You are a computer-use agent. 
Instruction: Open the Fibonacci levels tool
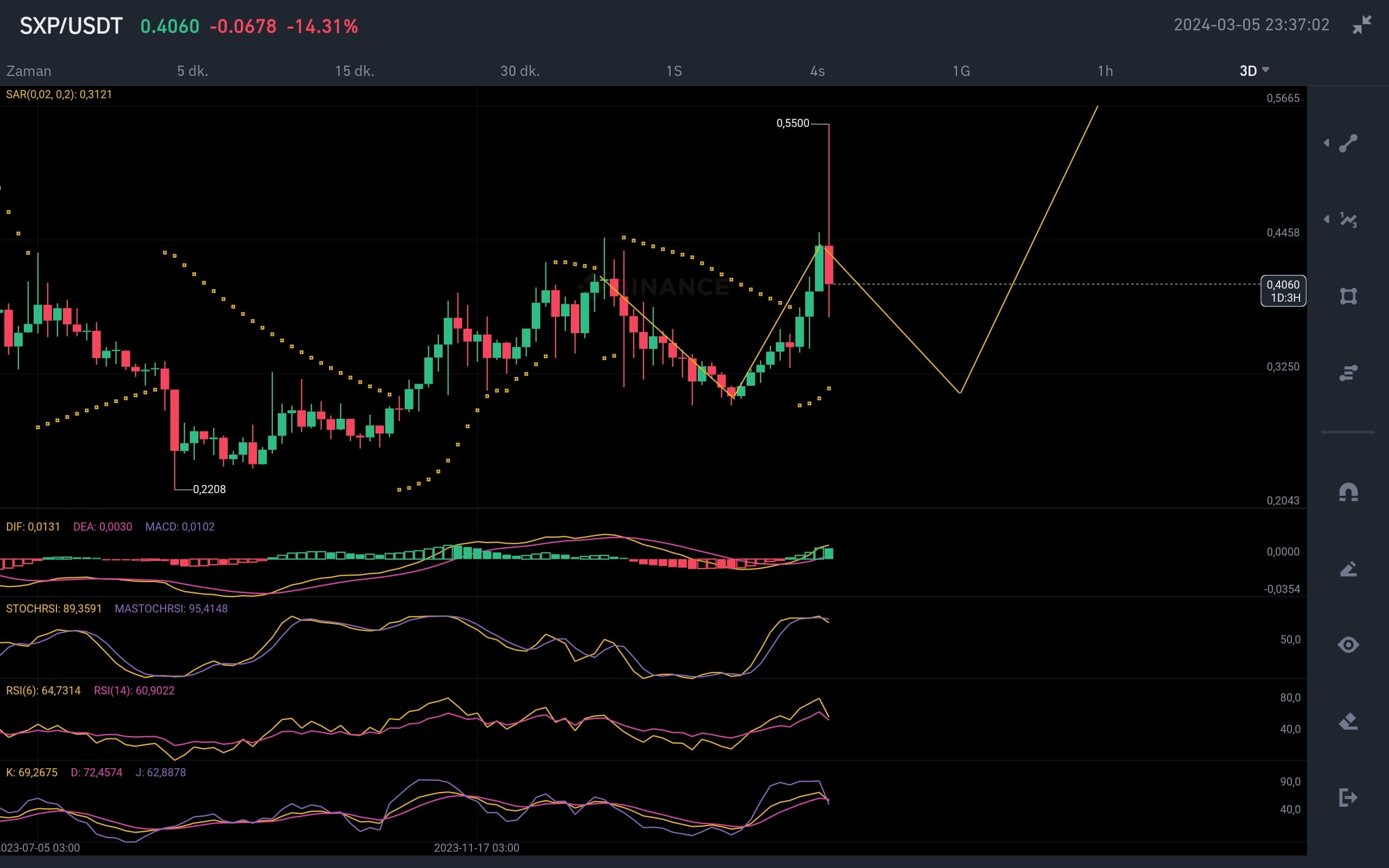1348,373
